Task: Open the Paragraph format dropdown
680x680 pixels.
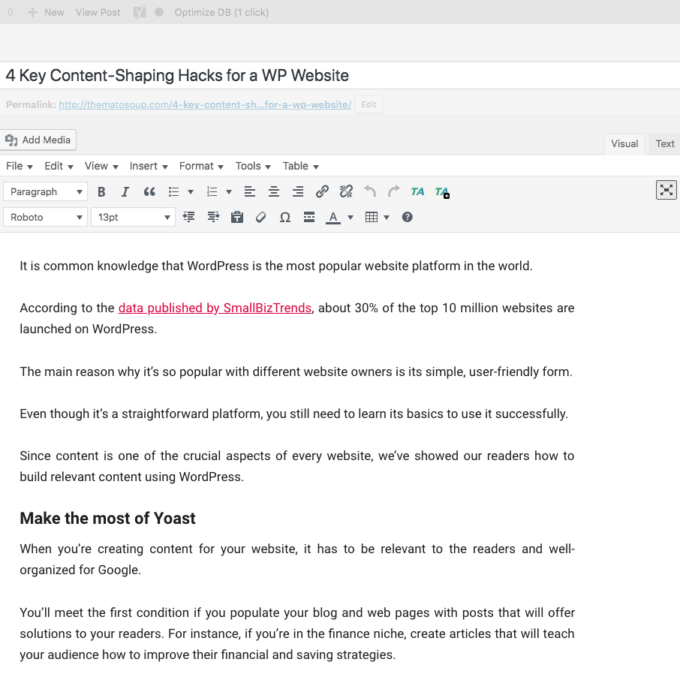Action: 46,191
